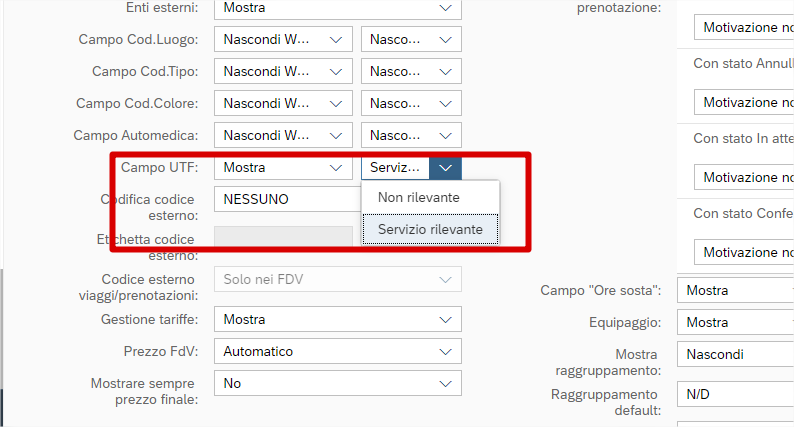Screen dimensions: 794x427
Task: Click the Raggruppamento default field
Action: tap(735, 396)
